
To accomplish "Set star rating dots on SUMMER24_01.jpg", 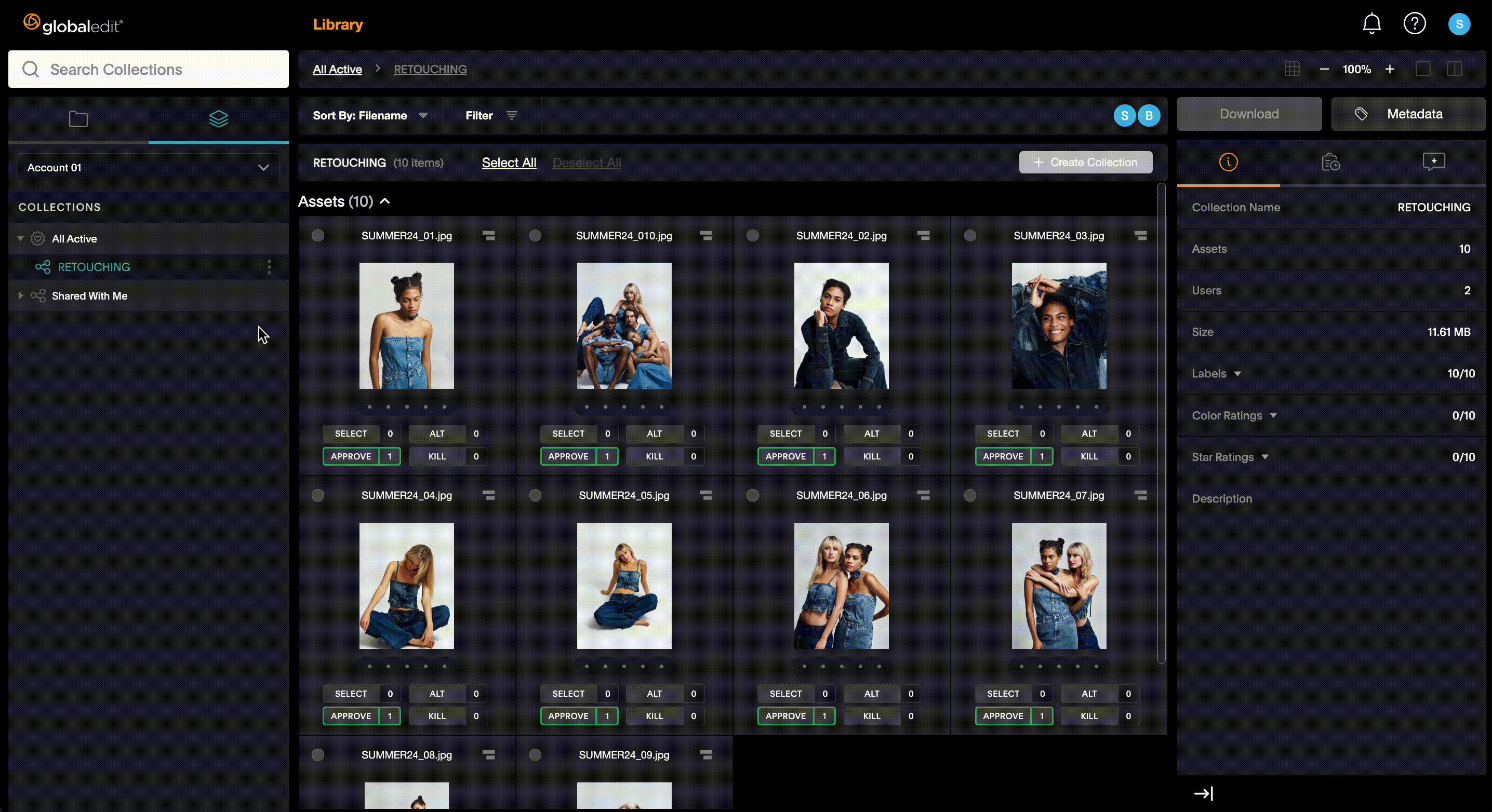I will pyautogui.click(x=407, y=407).
